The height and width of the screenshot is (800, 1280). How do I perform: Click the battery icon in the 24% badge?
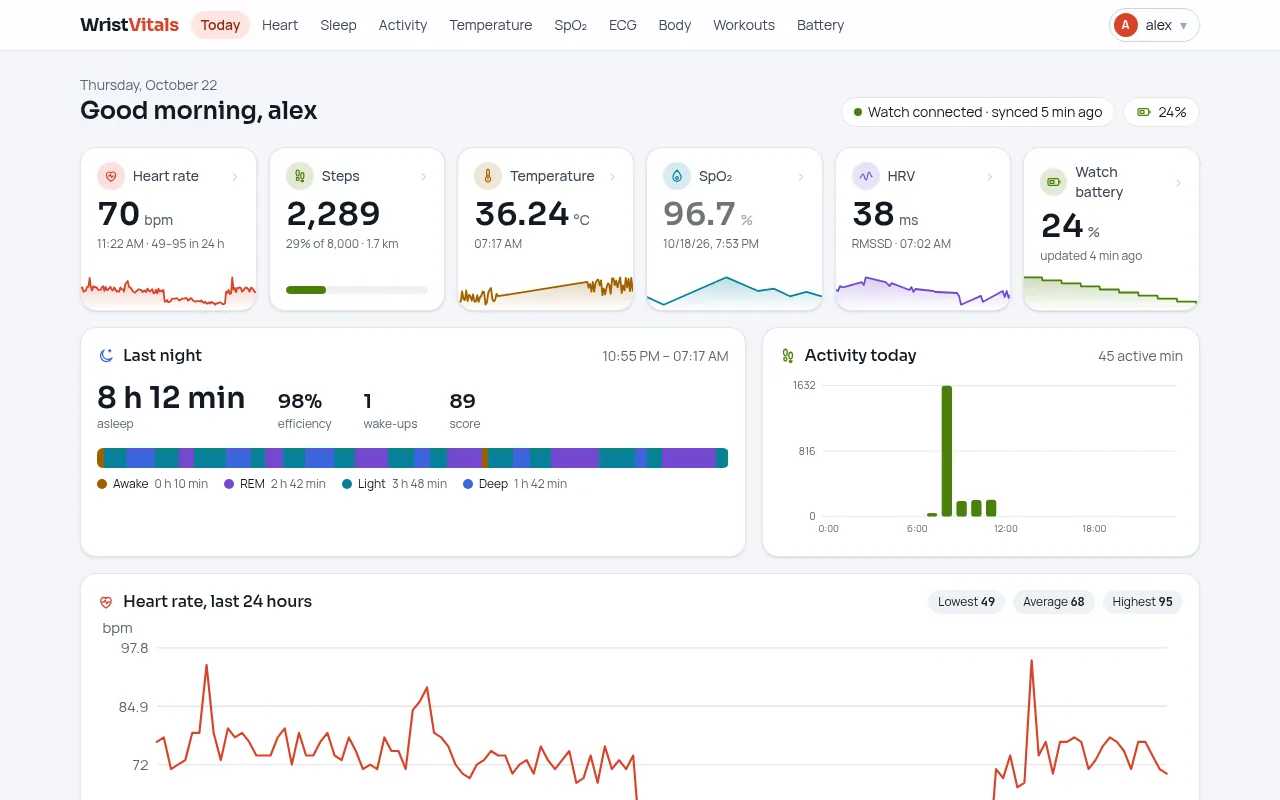click(1144, 112)
